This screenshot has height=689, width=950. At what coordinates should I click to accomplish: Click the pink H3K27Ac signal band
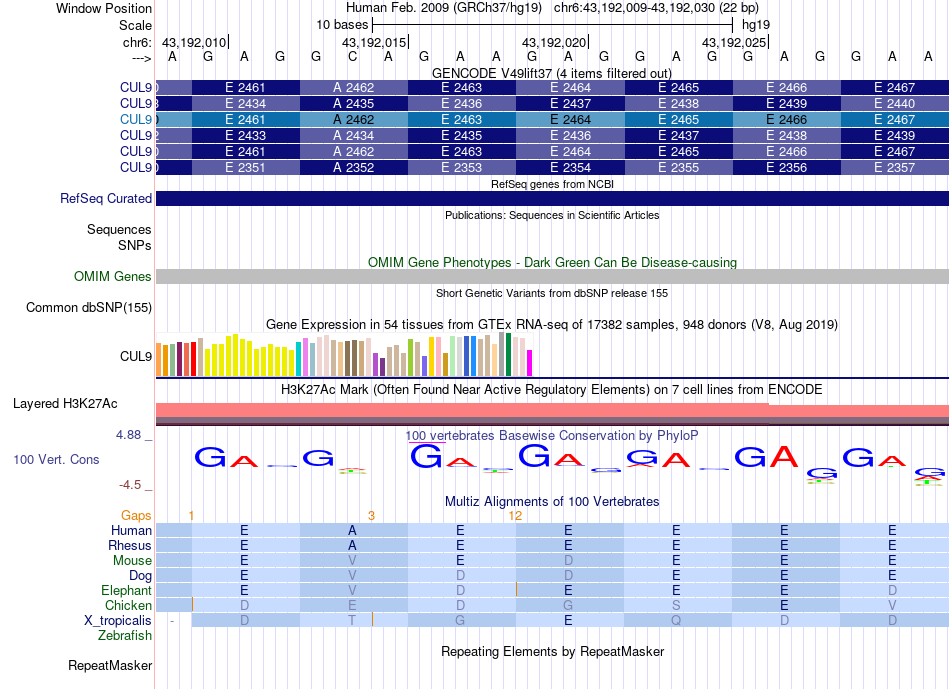click(x=552, y=410)
